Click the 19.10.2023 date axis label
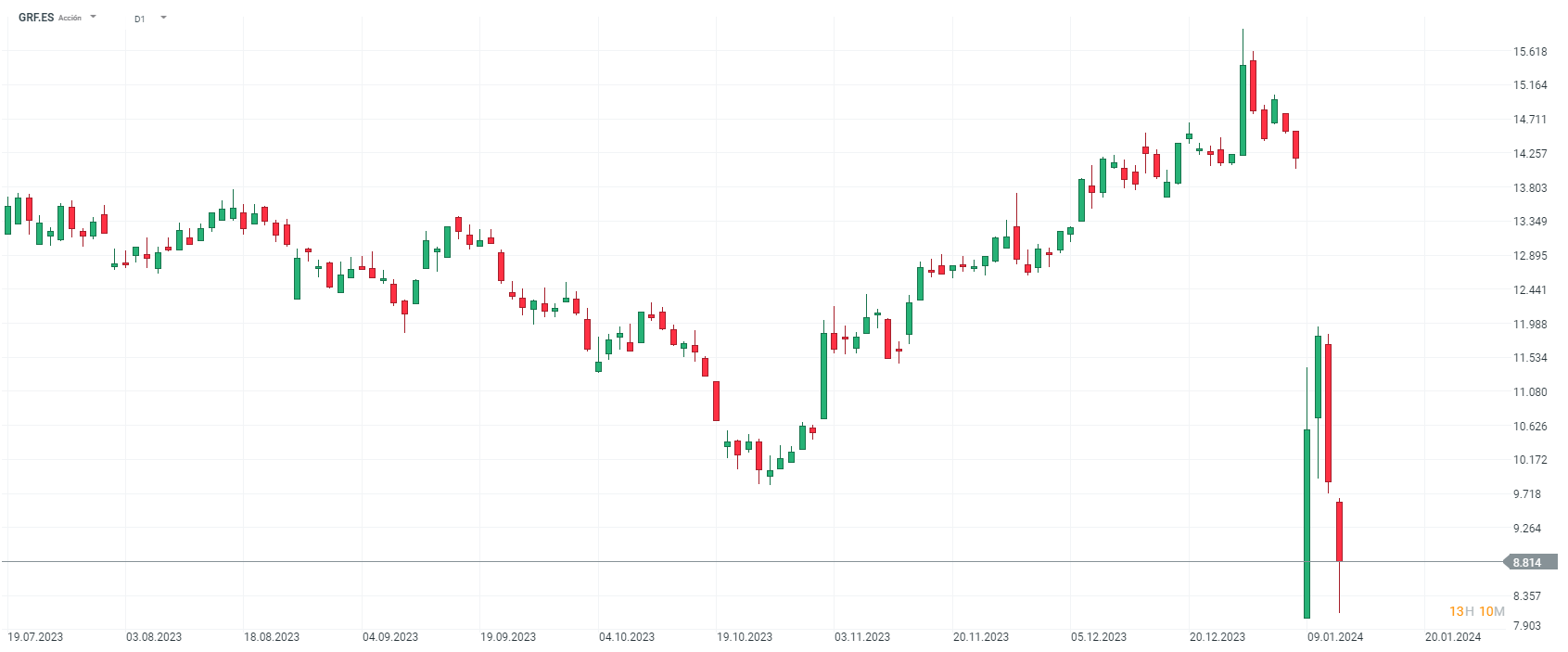The height and width of the screenshot is (652, 1568). coord(745,637)
